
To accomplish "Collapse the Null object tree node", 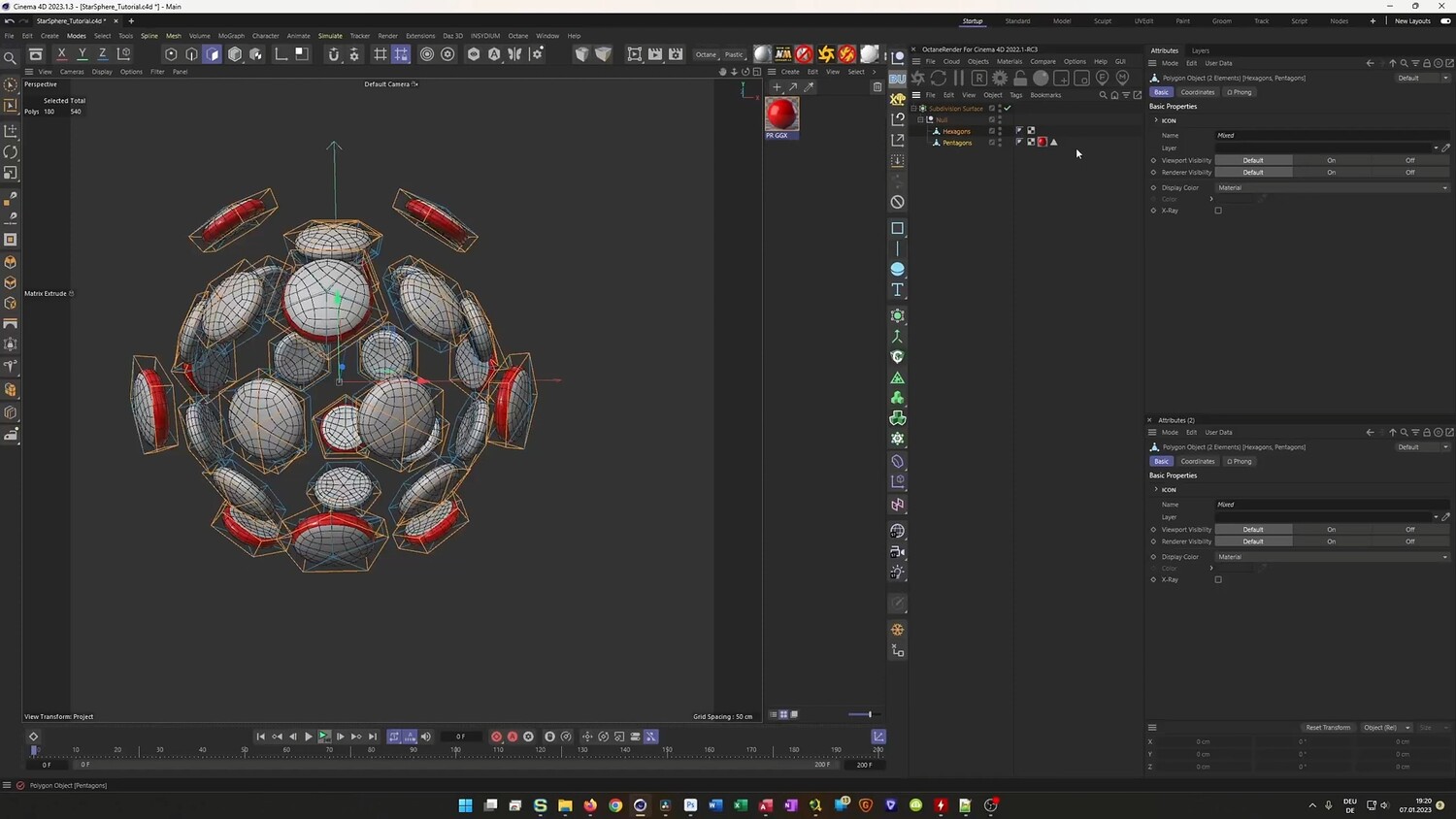I will pos(920,120).
